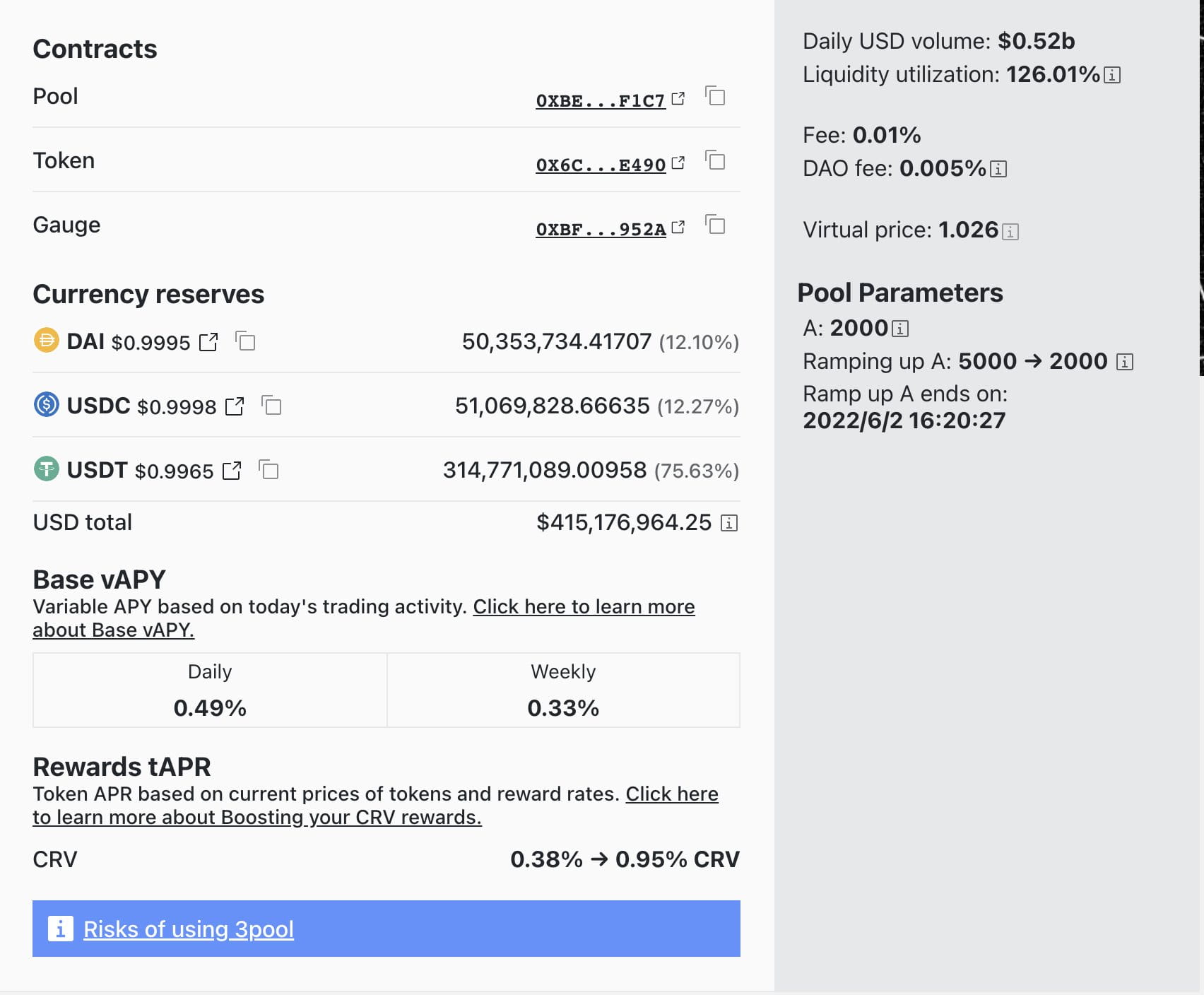Copy the Token contract address
This screenshot has width=1204, height=995.
(x=715, y=160)
